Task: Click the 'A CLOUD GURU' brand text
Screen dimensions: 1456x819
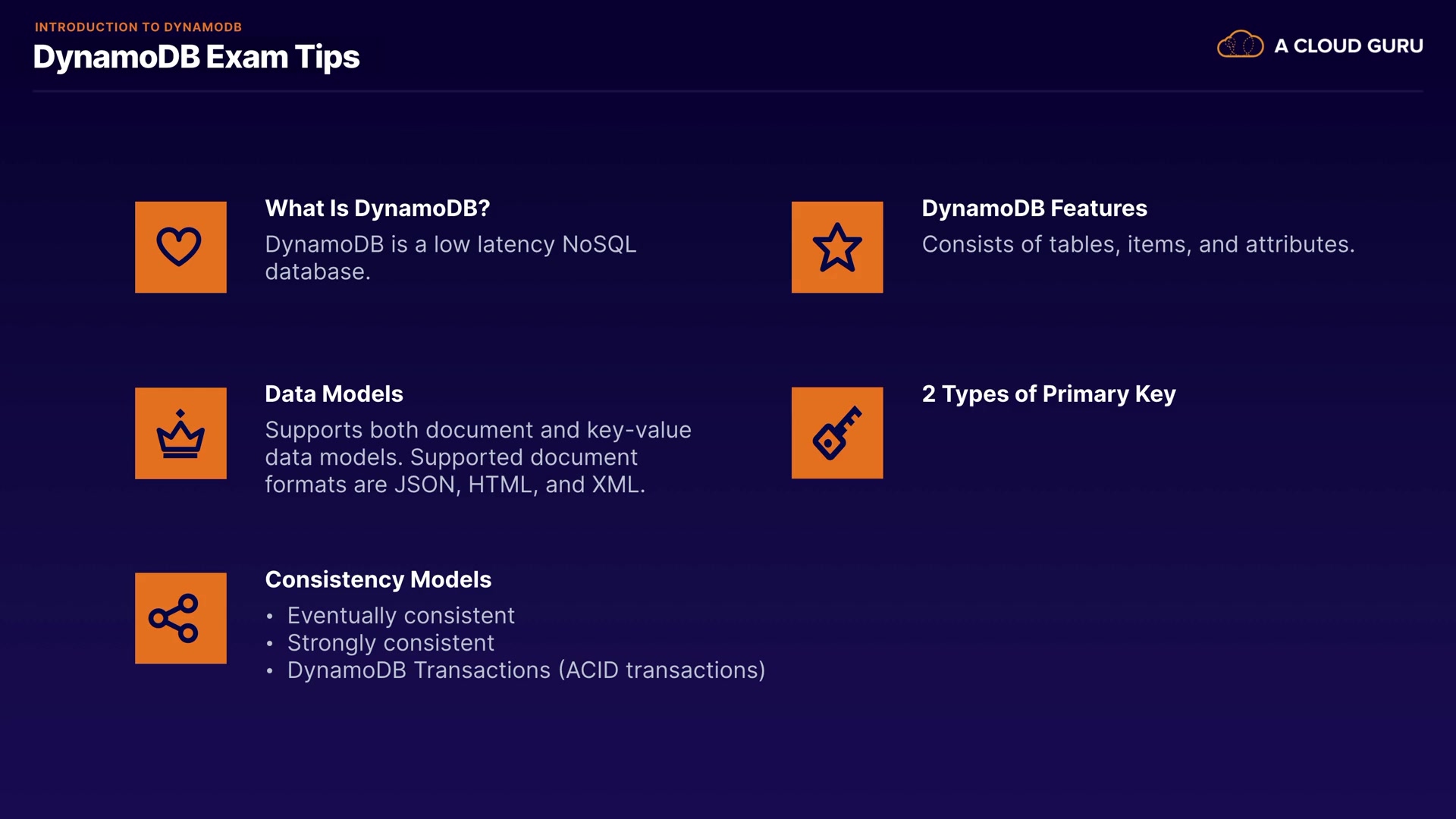Action: tap(1348, 46)
